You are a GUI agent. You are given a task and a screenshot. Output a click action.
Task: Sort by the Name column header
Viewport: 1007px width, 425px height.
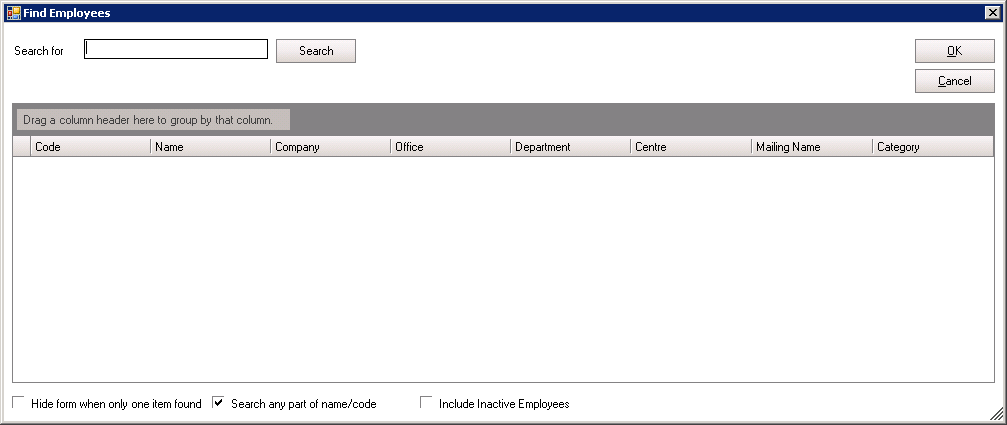click(x=210, y=147)
